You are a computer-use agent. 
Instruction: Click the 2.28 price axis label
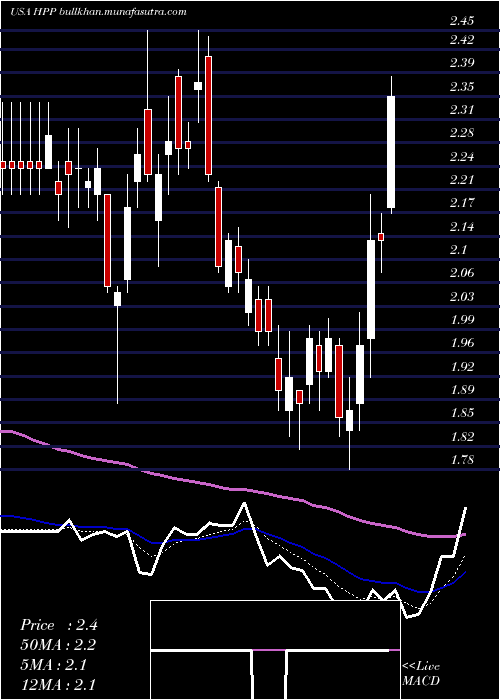(462, 133)
